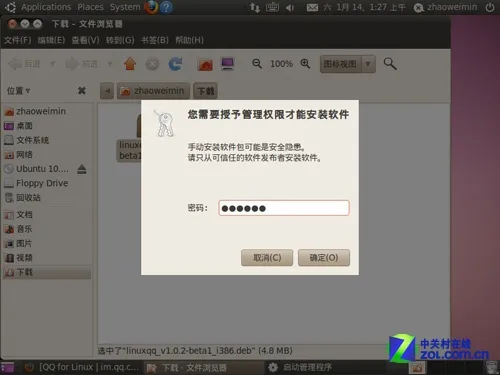Open the Help icon in top panel
500x375 pixels.
pos(166,7)
